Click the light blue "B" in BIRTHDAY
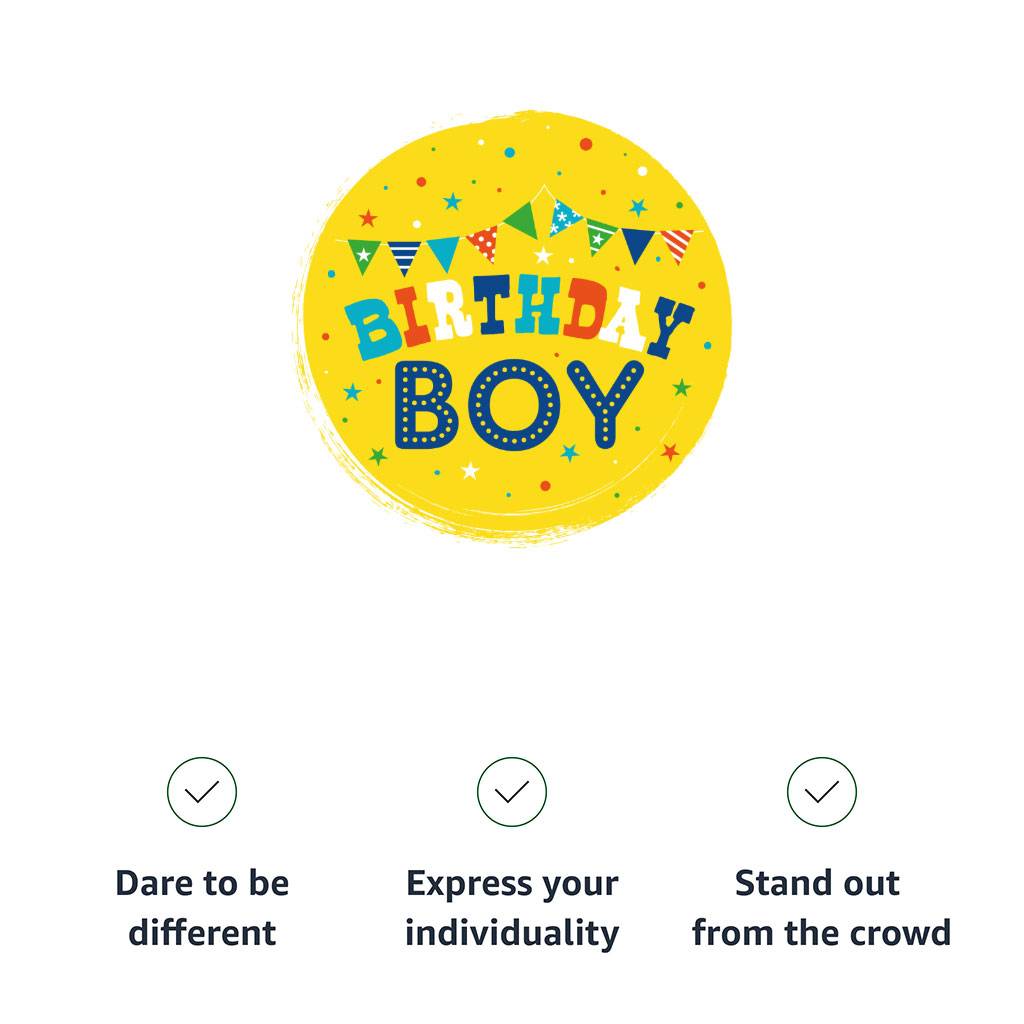The image size is (1024, 1024). [x=374, y=328]
